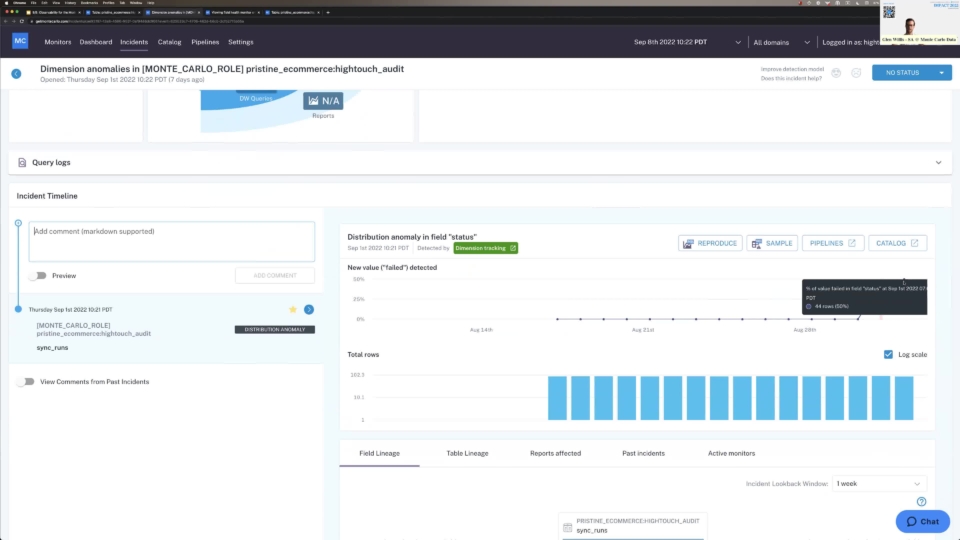Switch to the Active monitors tab
Screen dimensions: 960x540
click(x=732, y=454)
